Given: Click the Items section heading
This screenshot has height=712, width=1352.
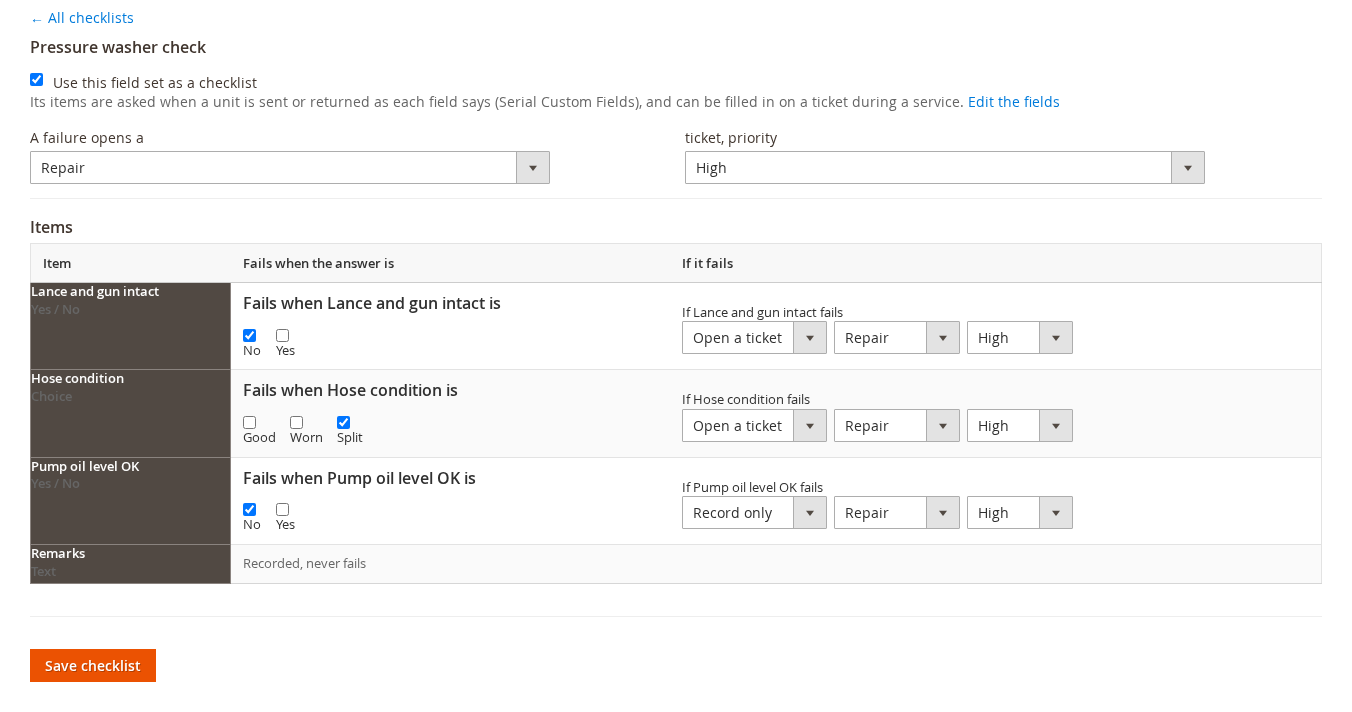Looking at the screenshot, I should (x=52, y=227).
